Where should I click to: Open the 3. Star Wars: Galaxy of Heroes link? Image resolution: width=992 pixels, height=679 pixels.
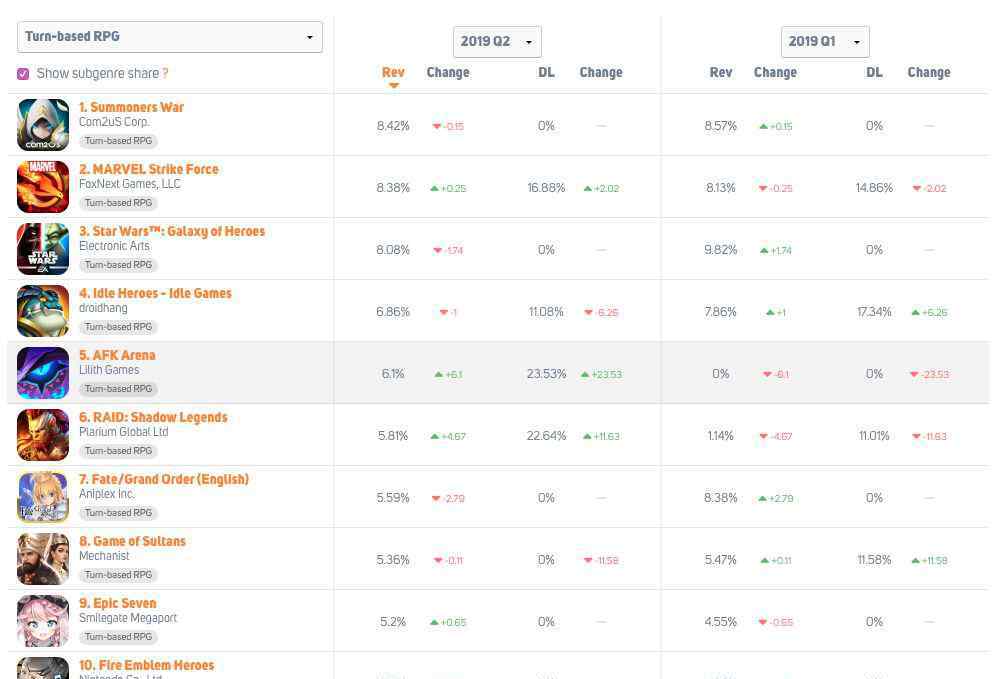coord(172,232)
